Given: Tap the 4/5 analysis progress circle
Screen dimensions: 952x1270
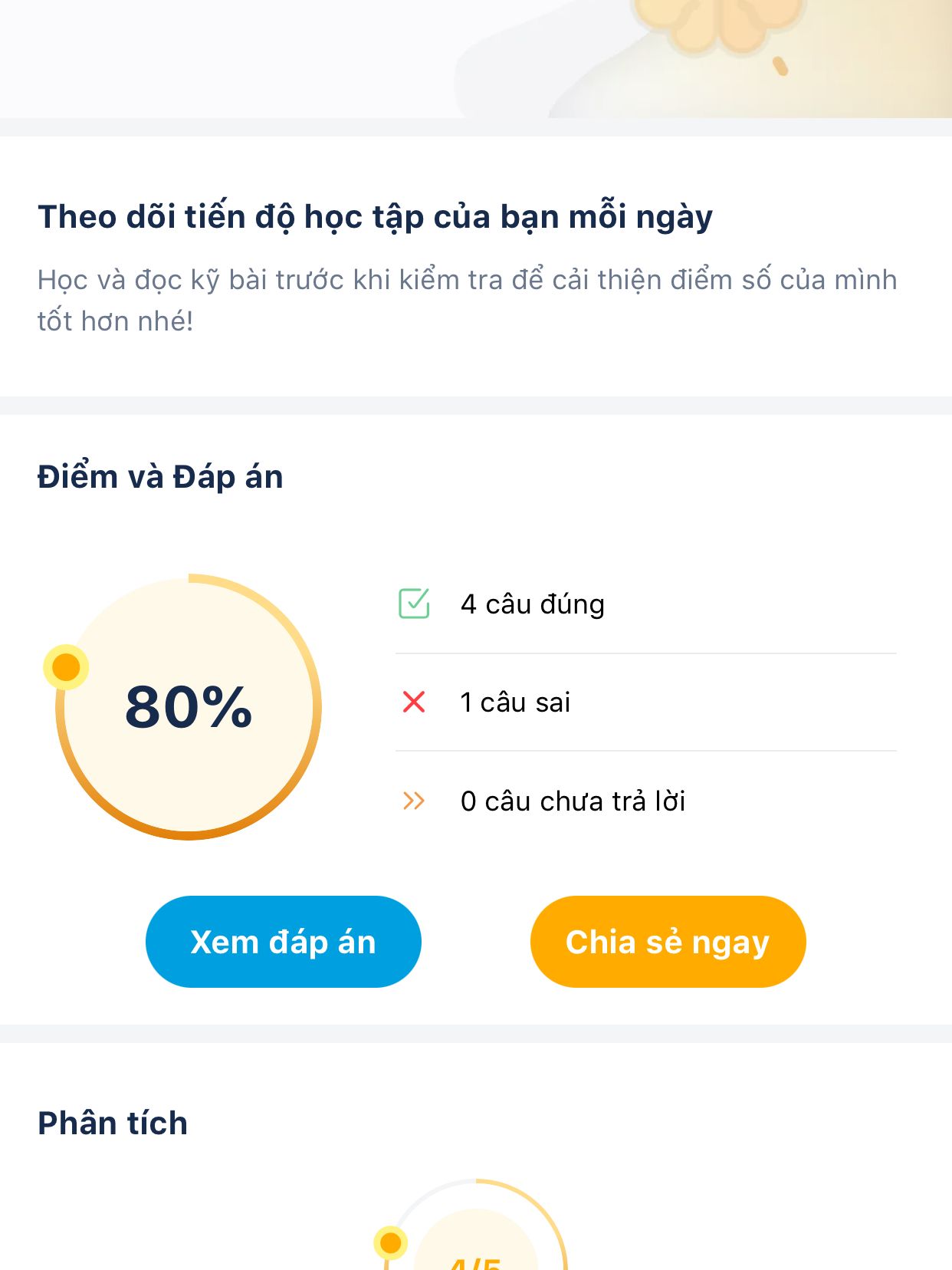Looking at the screenshot, I should [476, 1226].
